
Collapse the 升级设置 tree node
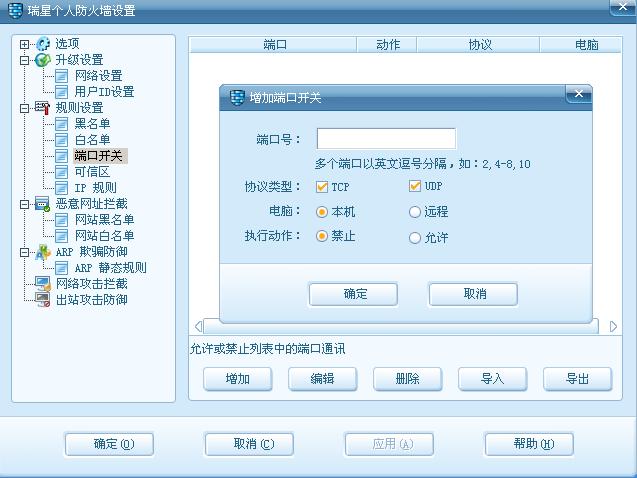pos(24,61)
